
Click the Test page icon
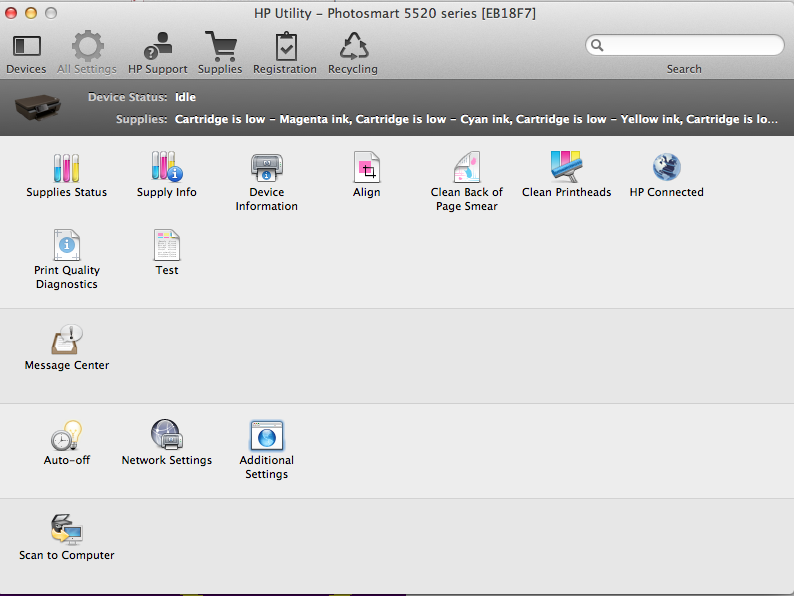[x=167, y=245]
